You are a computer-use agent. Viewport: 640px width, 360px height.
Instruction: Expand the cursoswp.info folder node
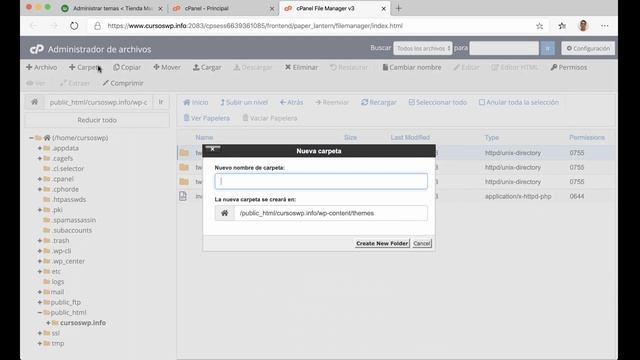pyautogui.click(x=48, y=323)
